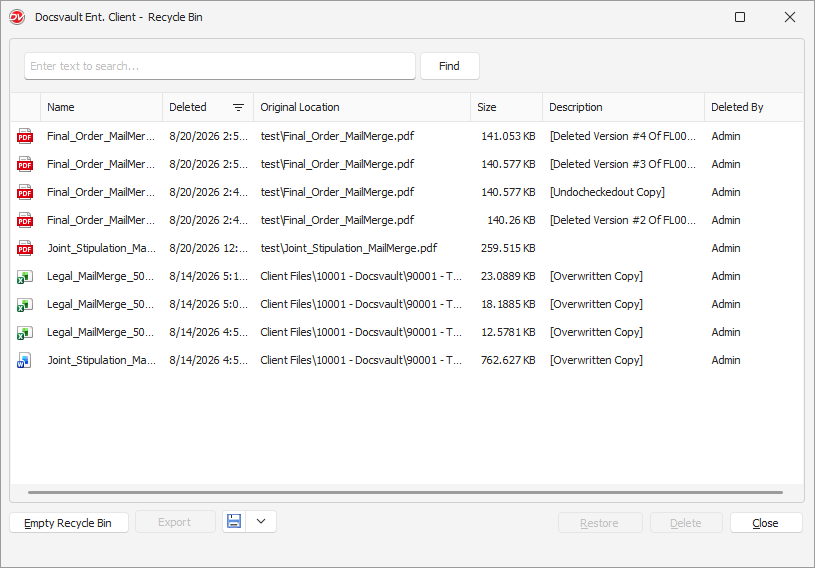Select the file name in the Undocheckedout Copy row

point(101,192)
